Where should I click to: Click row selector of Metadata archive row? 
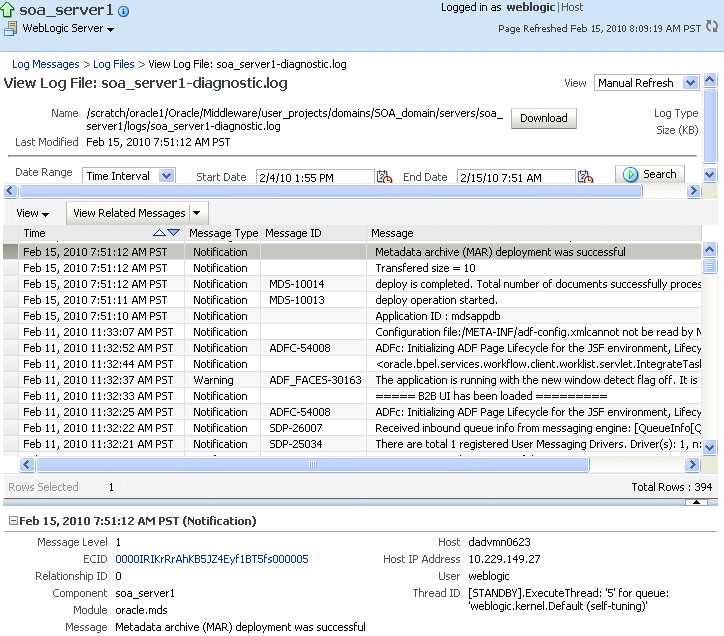coord(11,252)
